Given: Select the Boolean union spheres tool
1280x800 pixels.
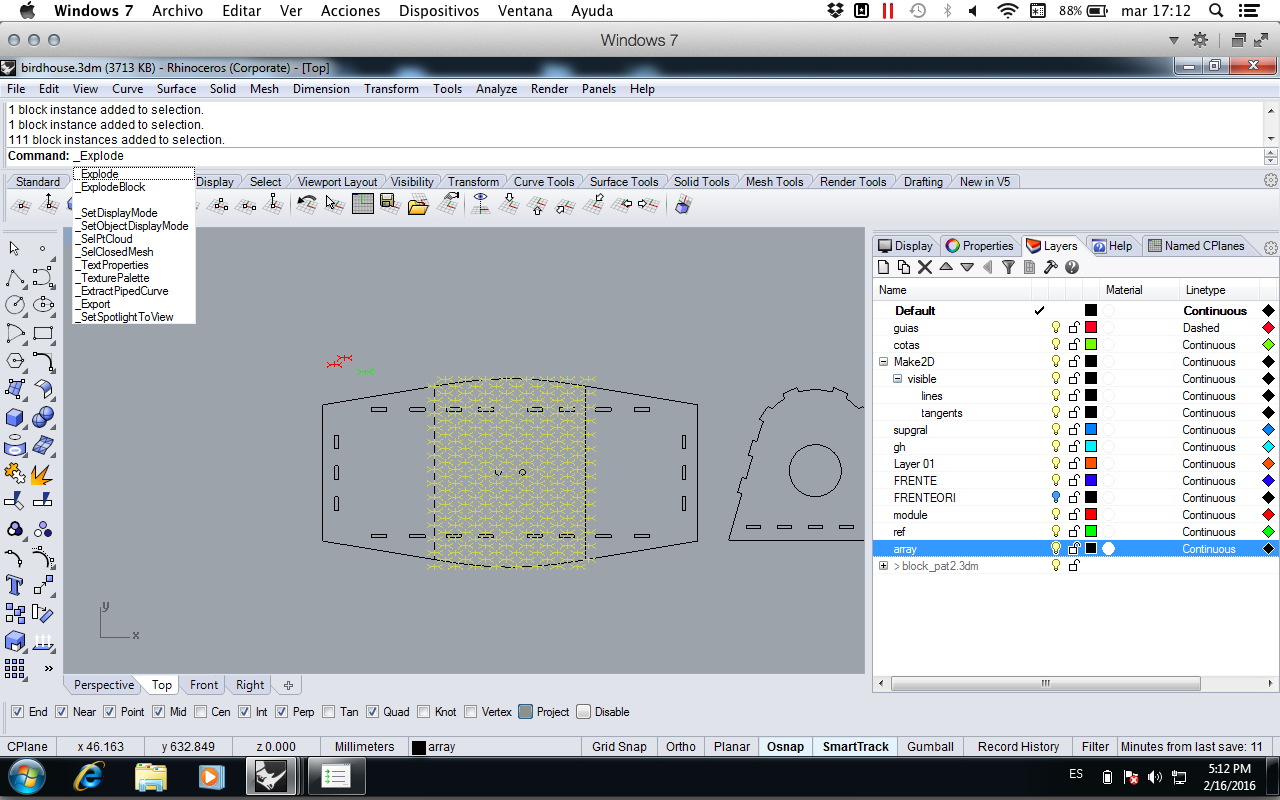Looking at the screenshot, I should click(43, 417).
